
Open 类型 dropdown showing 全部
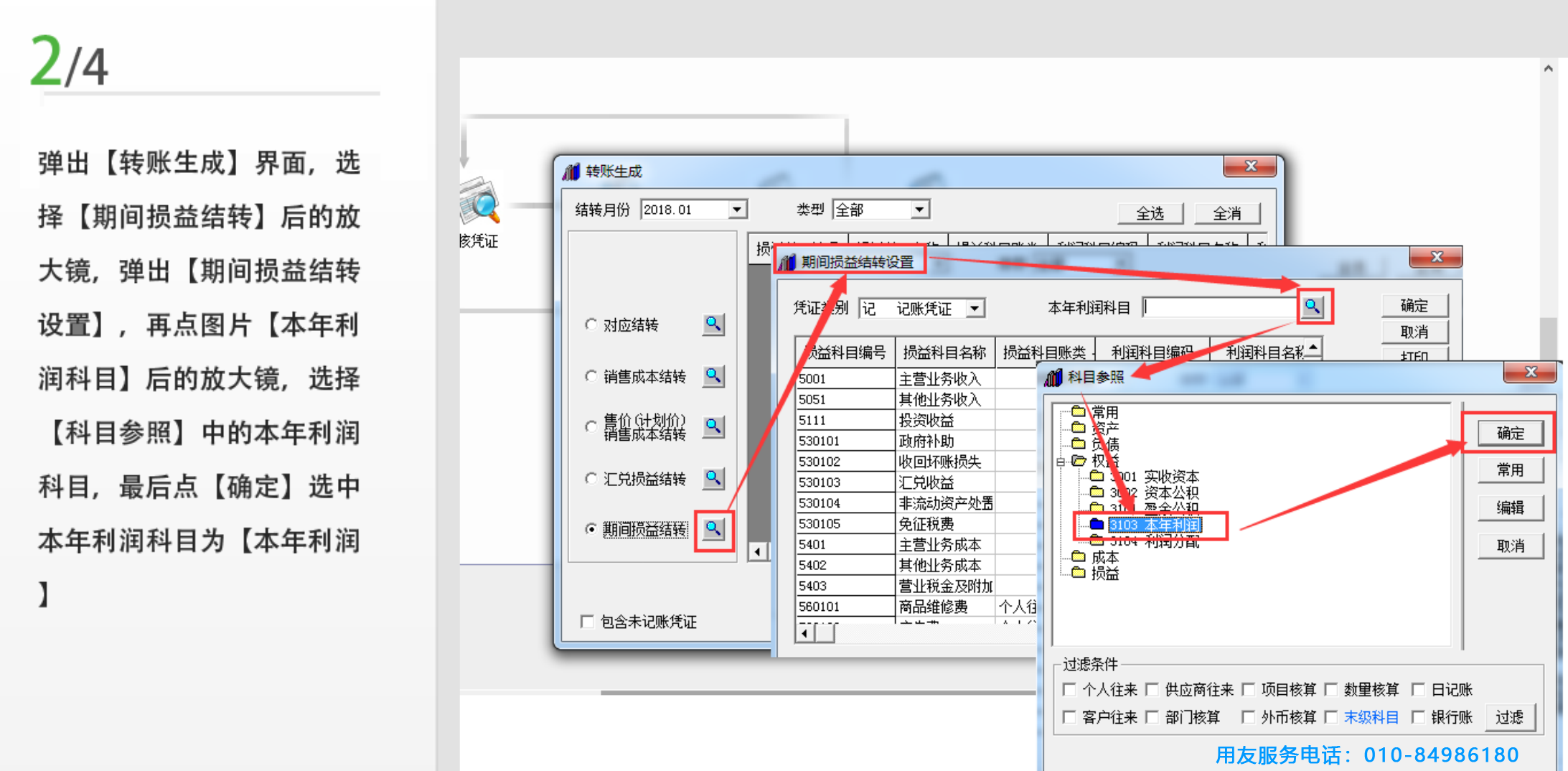point(919,210)
